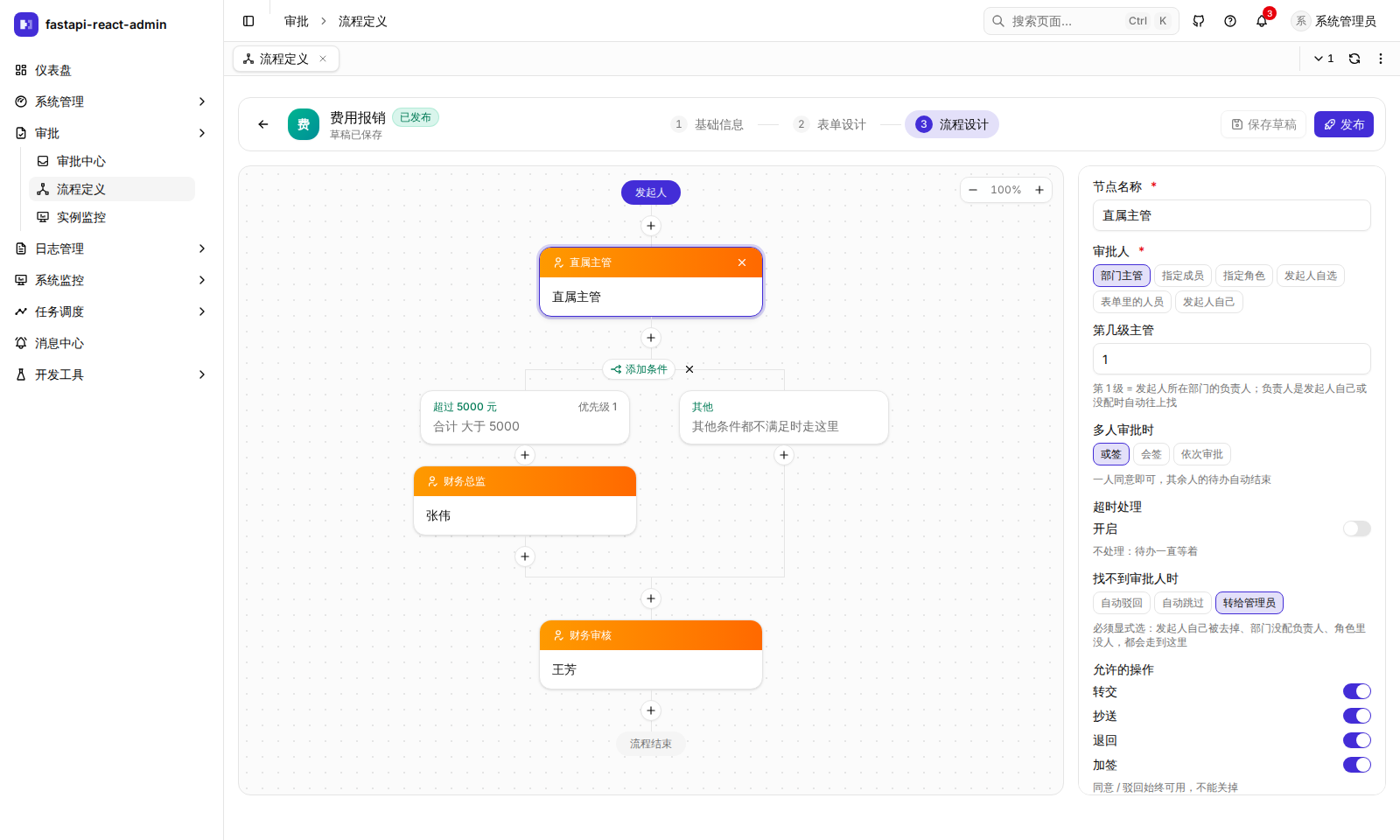Open 仪表盘 in the sidebar

[112, 70]
